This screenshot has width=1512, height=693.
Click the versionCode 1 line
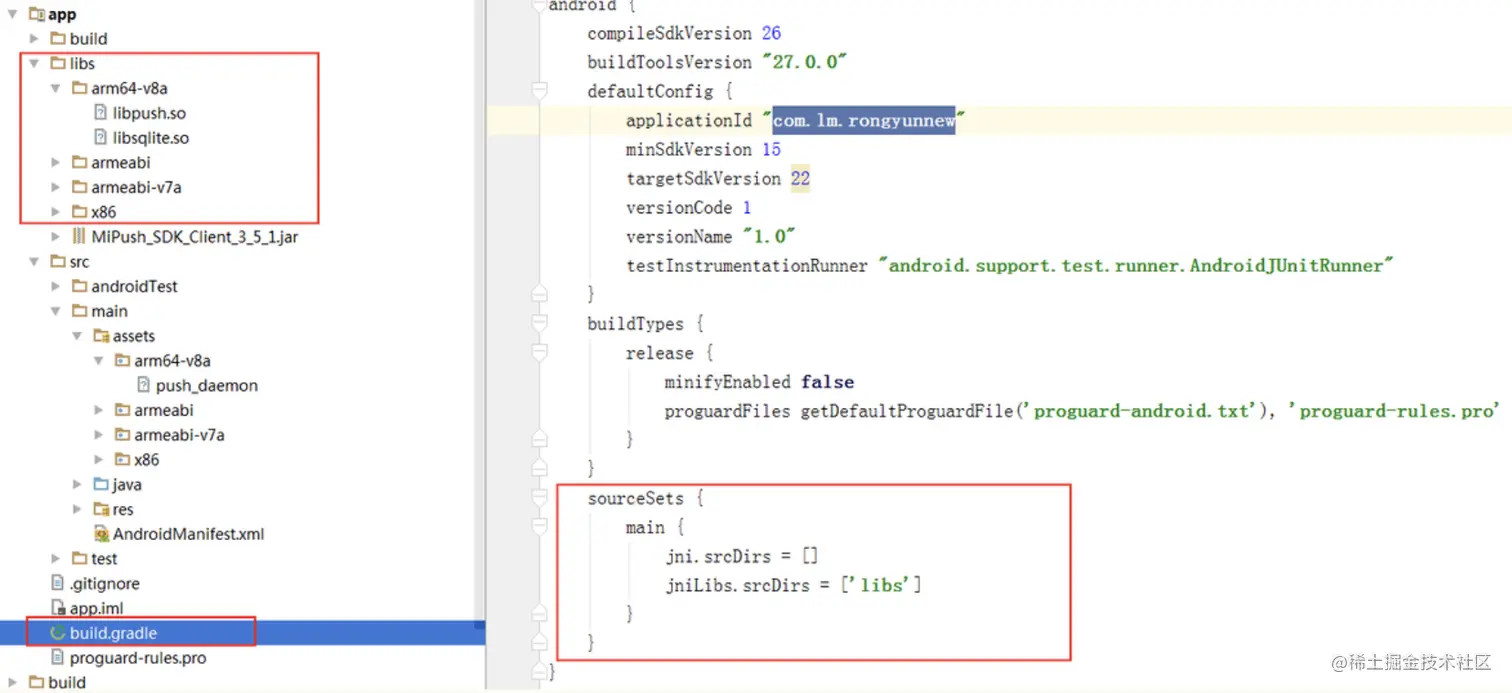tap(688, 207)
